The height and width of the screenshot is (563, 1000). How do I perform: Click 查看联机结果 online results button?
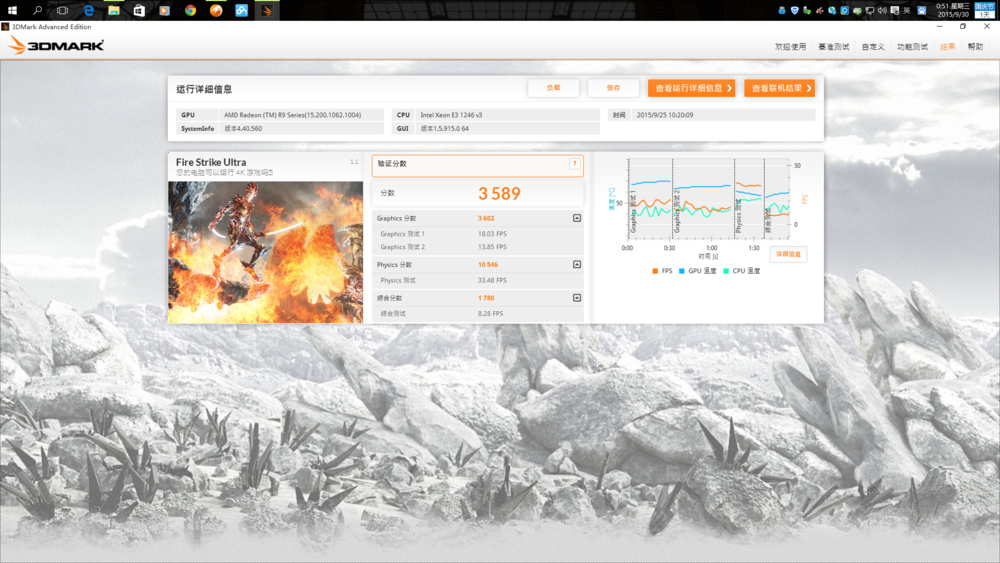[779, 88]
